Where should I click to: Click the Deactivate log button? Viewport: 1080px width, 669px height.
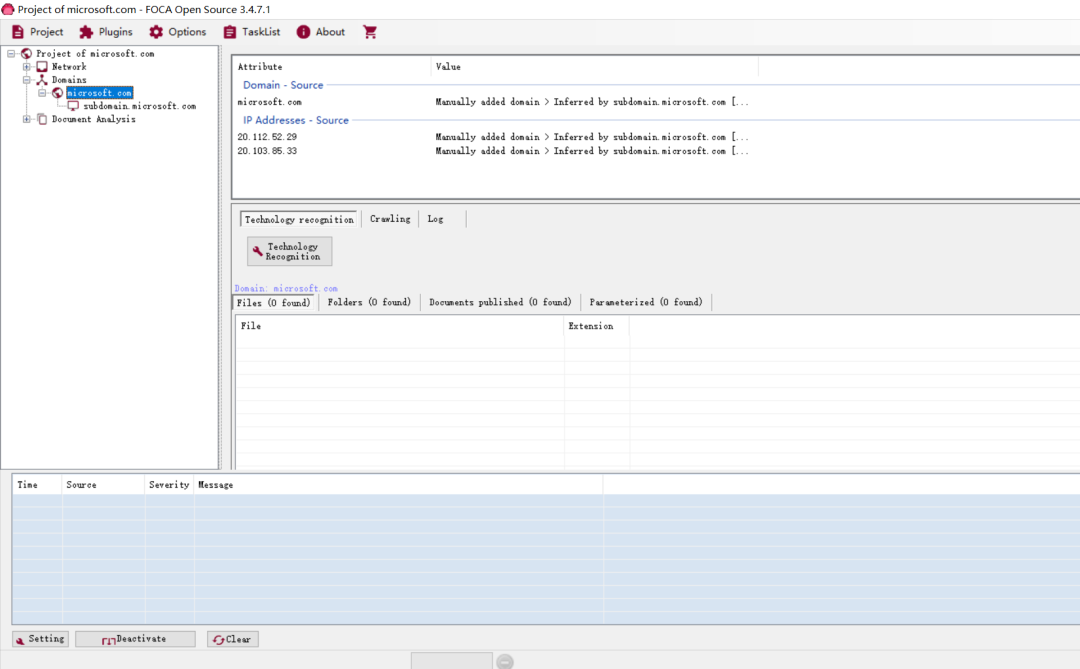[135, 639]
